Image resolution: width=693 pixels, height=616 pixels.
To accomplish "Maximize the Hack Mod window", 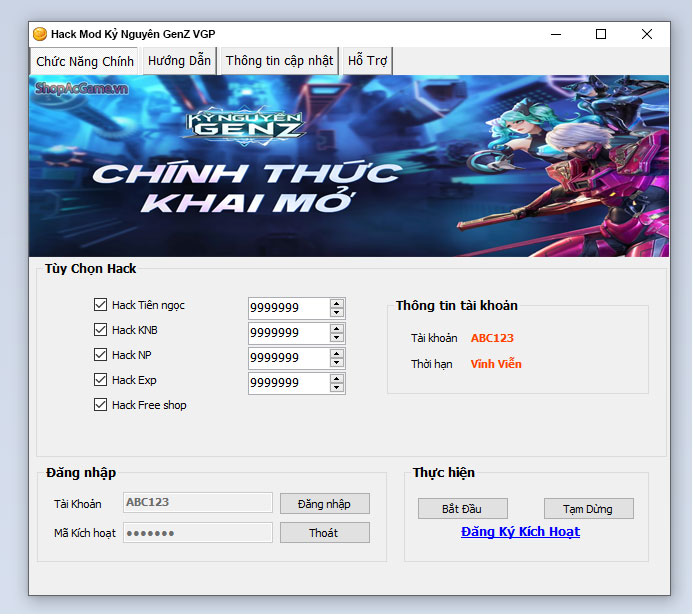I will 601,34.
